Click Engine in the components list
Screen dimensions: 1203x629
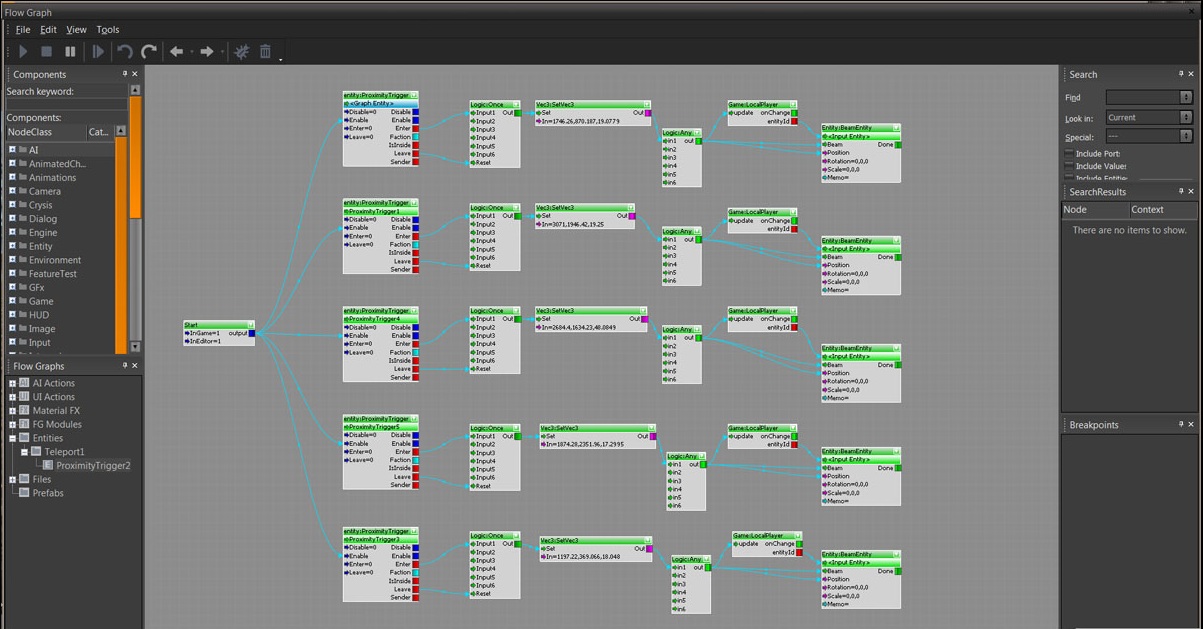pyautogui.click(x=43, y=232)
